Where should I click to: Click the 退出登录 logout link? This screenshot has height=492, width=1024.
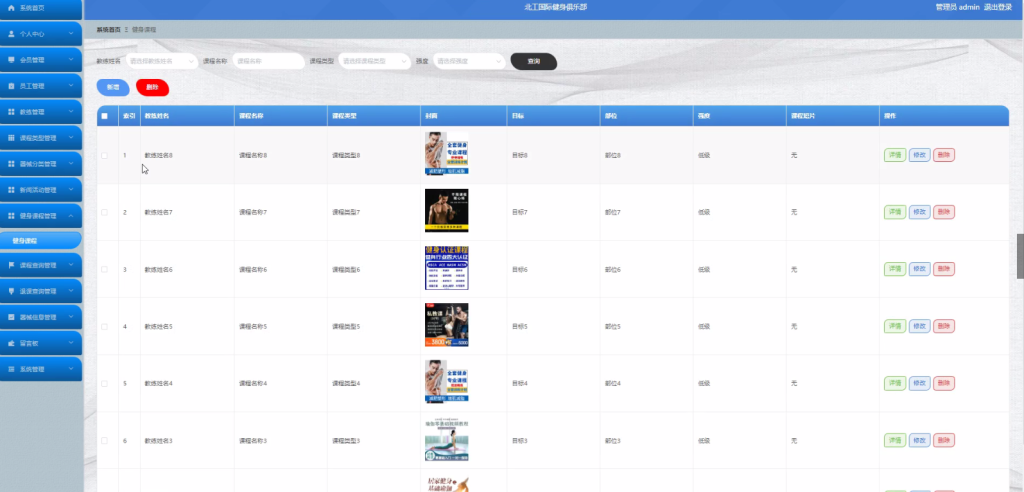pyautogui.click(x=997, y=7)
